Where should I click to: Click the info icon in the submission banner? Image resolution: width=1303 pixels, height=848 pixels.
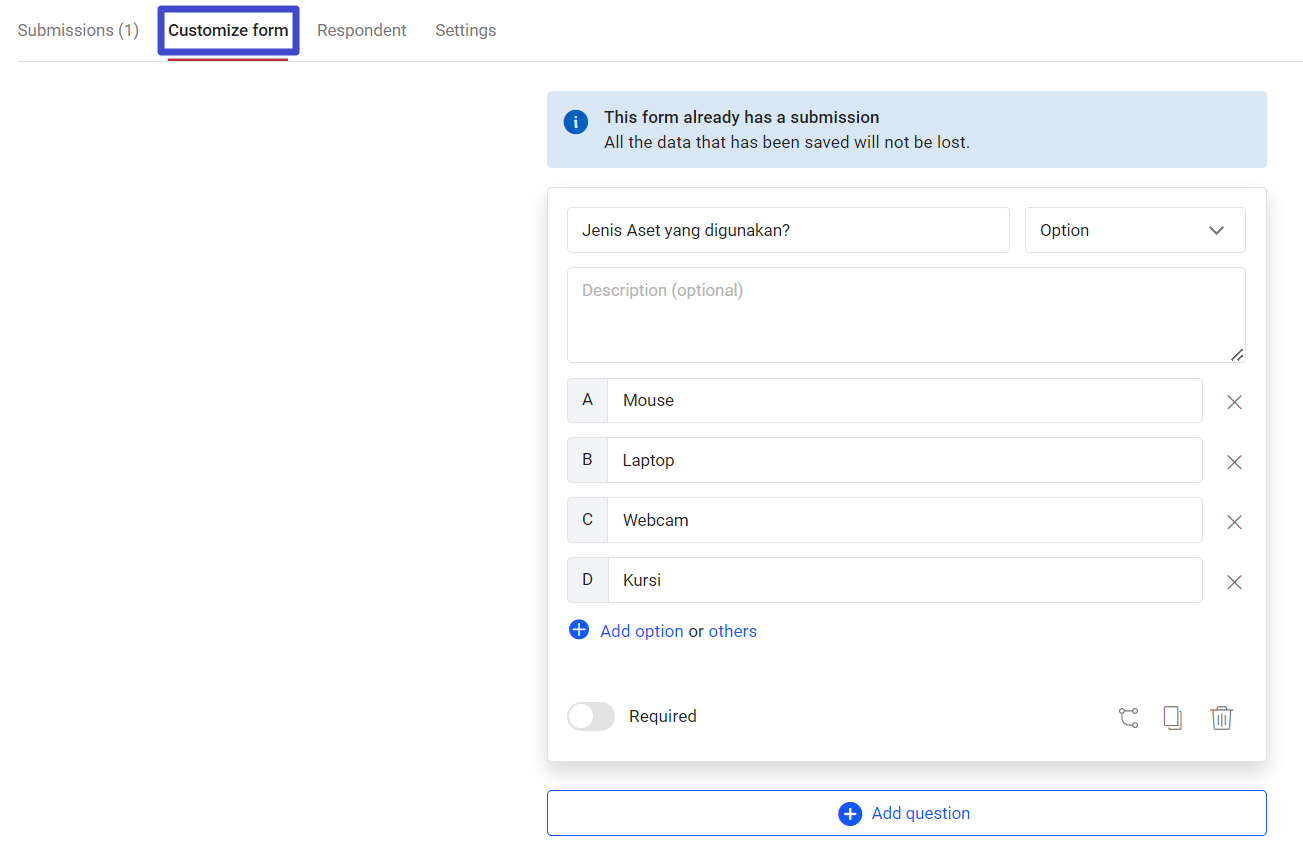coord(575,121)
